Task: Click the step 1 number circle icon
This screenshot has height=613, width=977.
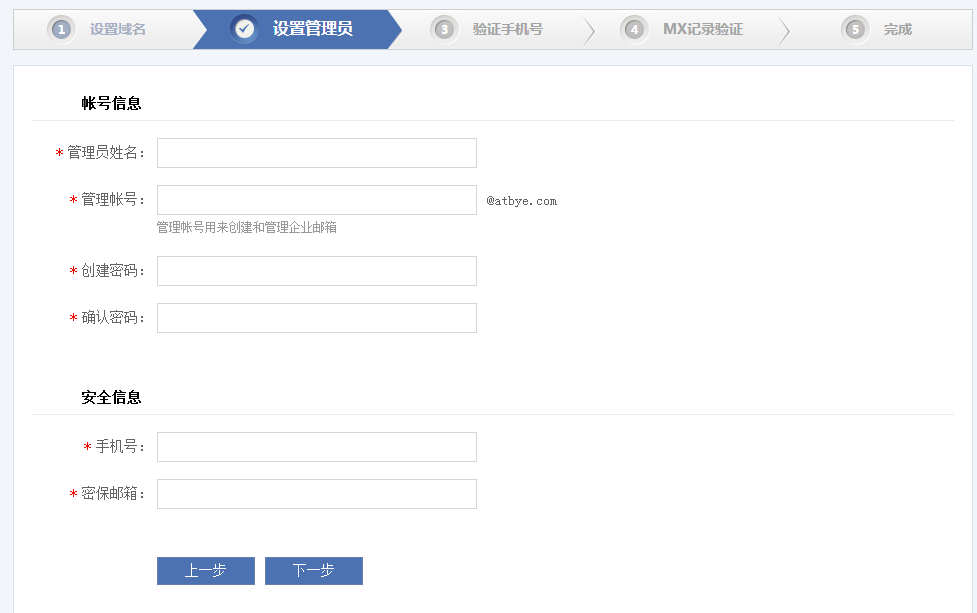Action: (61, 29)
